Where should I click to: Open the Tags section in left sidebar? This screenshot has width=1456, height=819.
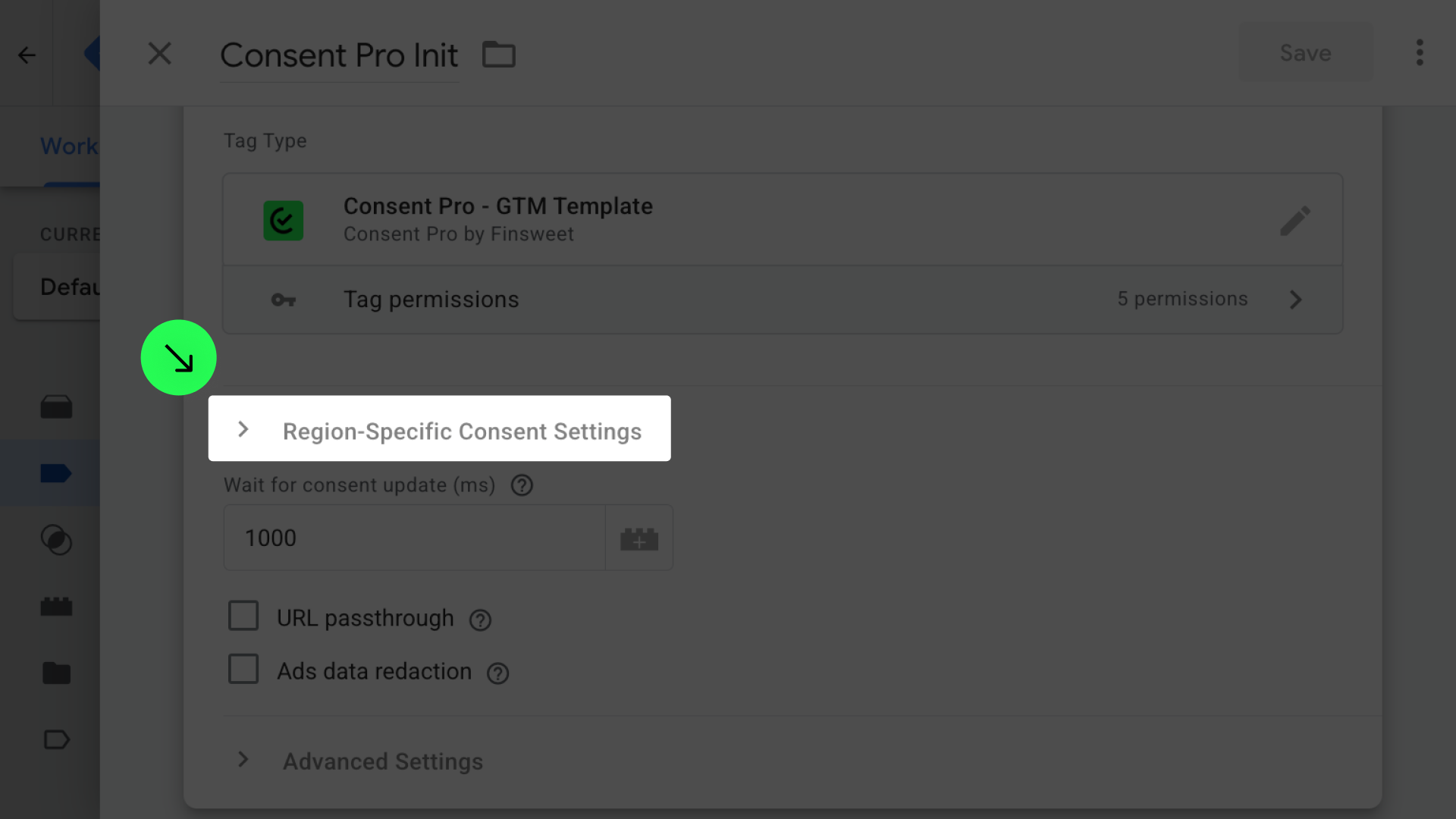56,474
